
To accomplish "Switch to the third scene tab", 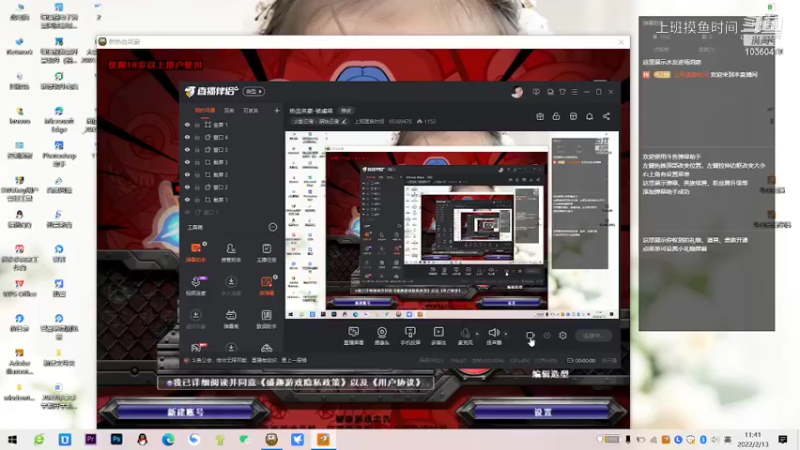I will (251, 110).
